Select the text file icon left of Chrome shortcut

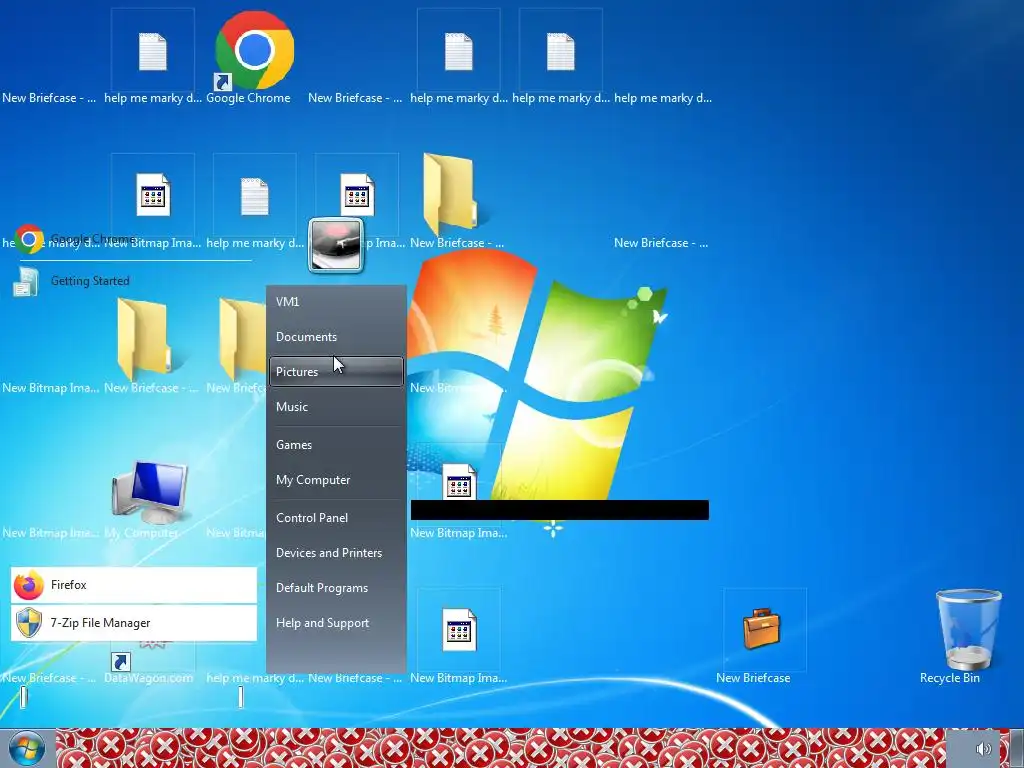[153, 52]
